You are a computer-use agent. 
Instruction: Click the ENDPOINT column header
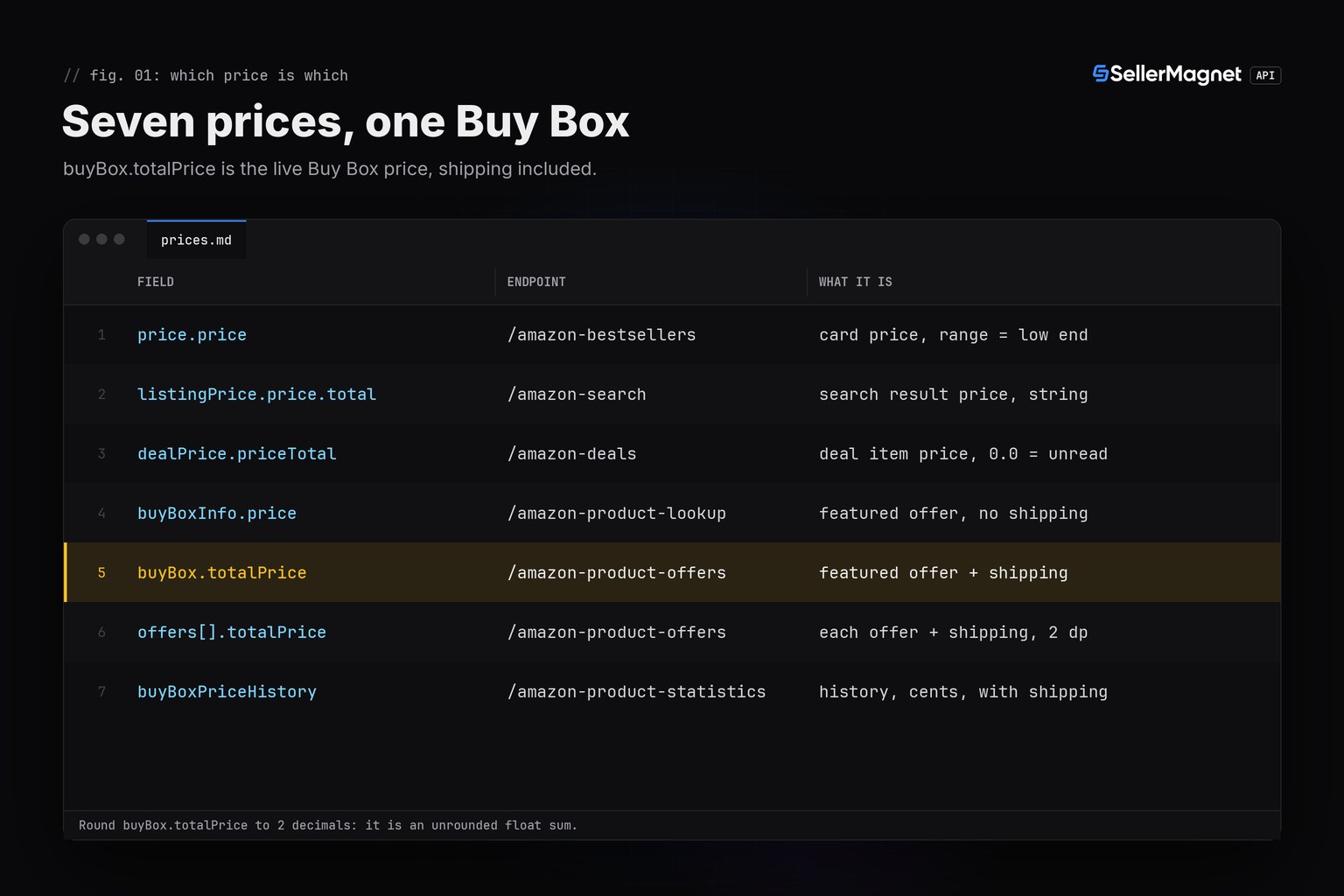536,282
